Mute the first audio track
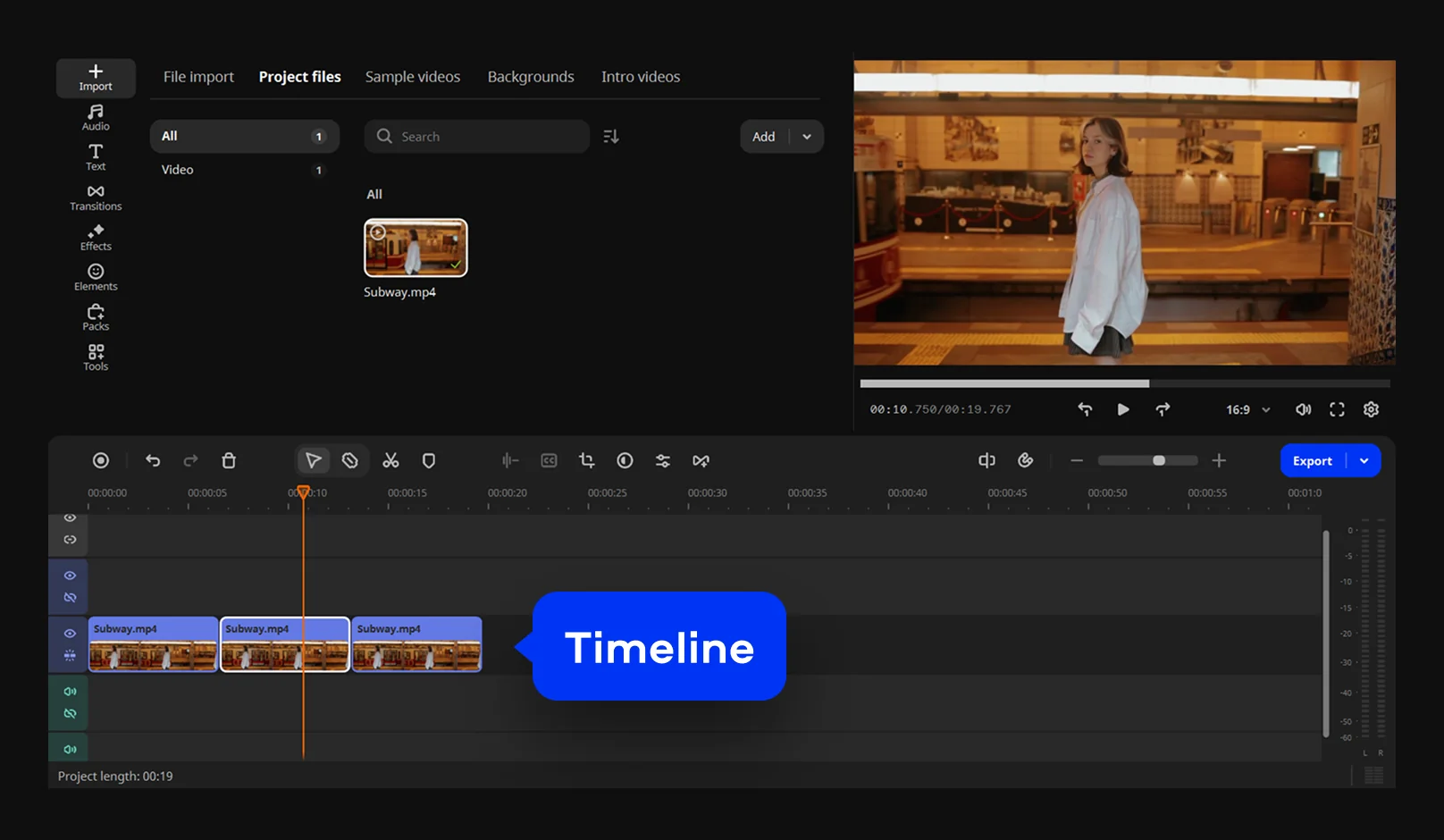1444x840 pixels. [x=70, y=692]
